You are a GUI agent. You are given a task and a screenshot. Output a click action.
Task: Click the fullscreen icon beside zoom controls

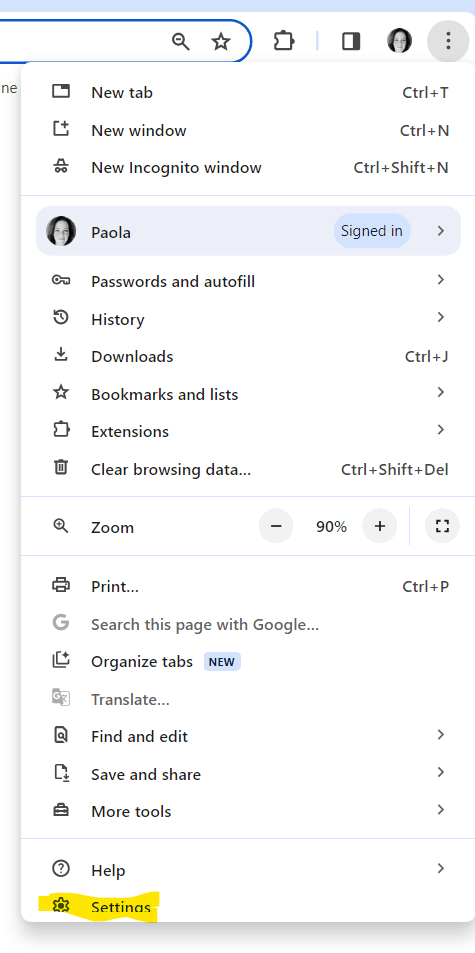tap(442, 526)
